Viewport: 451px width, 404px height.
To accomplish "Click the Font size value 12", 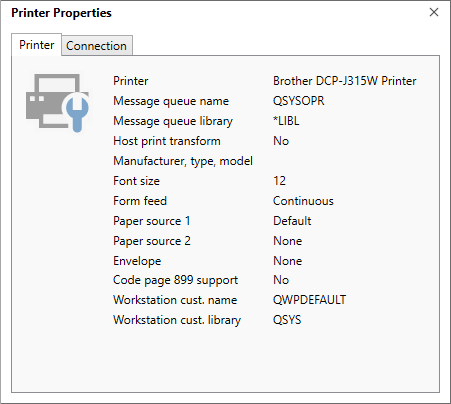I will [x=280, y=181].
